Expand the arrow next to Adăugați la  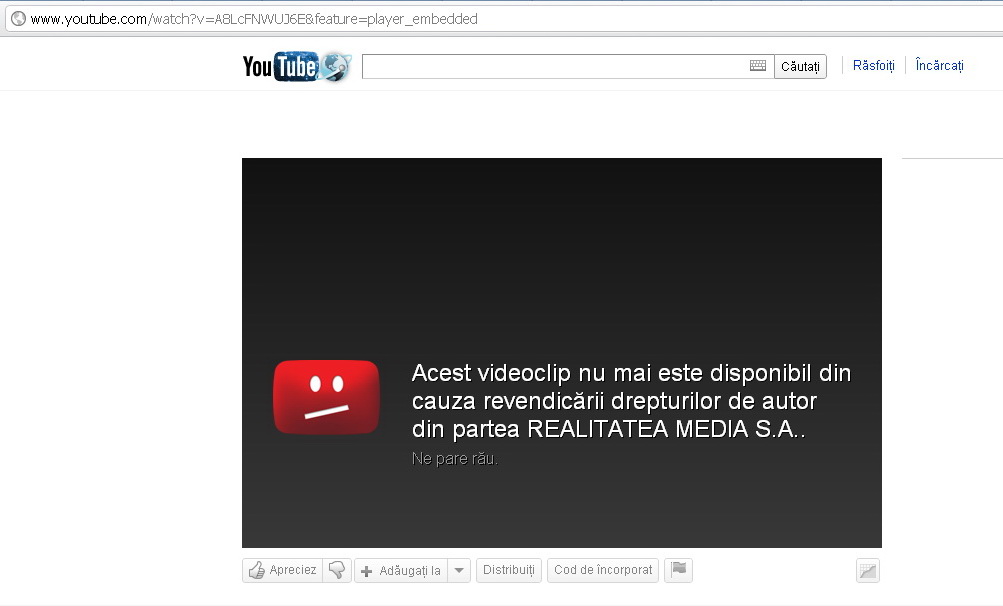[459, 570]
